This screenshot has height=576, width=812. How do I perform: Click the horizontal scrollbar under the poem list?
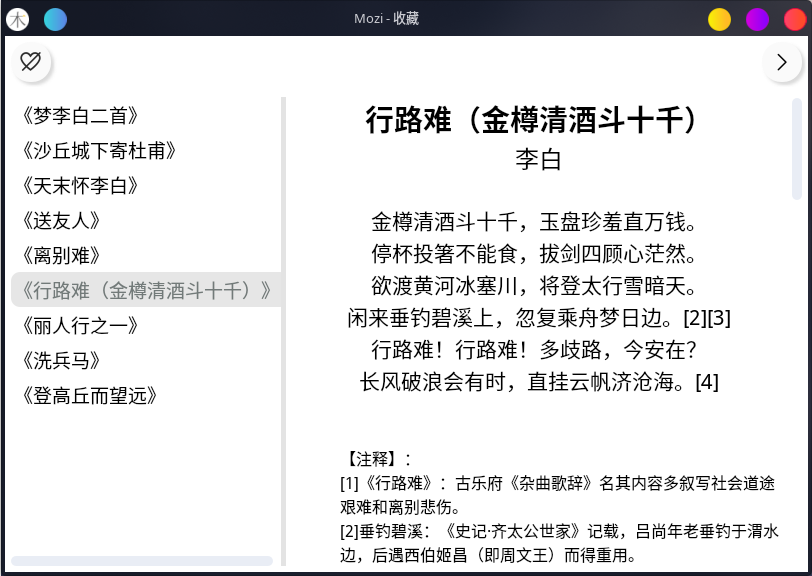[142, 561]
